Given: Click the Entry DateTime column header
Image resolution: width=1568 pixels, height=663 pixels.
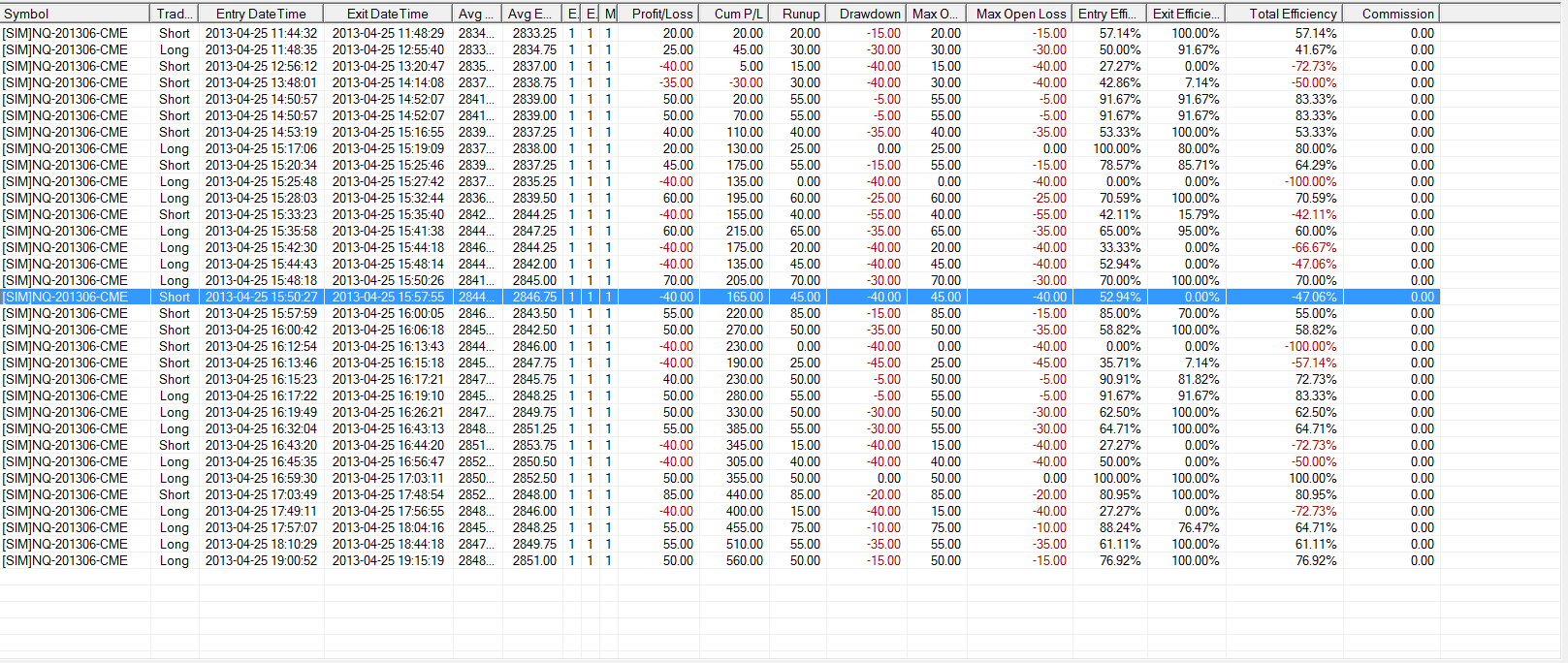Looking at the screenshot, I should click(x=260, y=14).
